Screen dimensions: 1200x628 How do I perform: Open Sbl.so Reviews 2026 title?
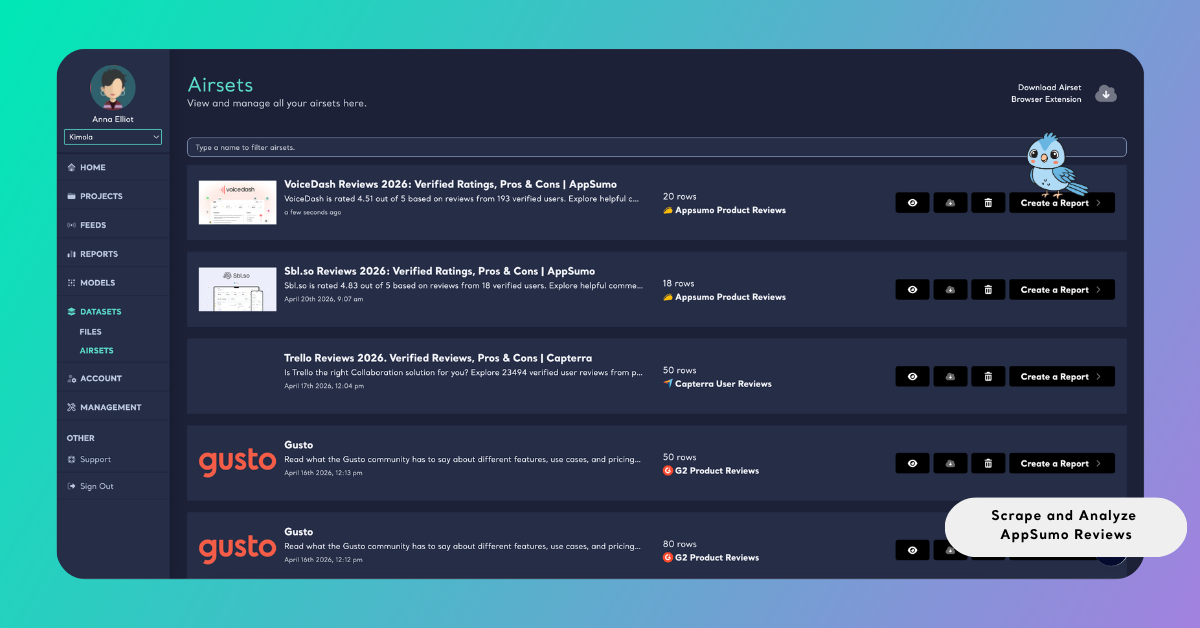pyautogui.click(x=439, y=271)
